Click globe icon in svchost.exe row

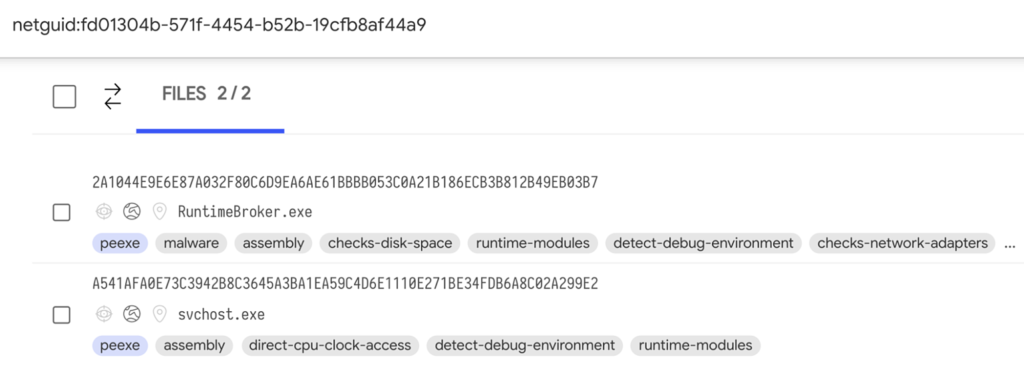point(131,315)
